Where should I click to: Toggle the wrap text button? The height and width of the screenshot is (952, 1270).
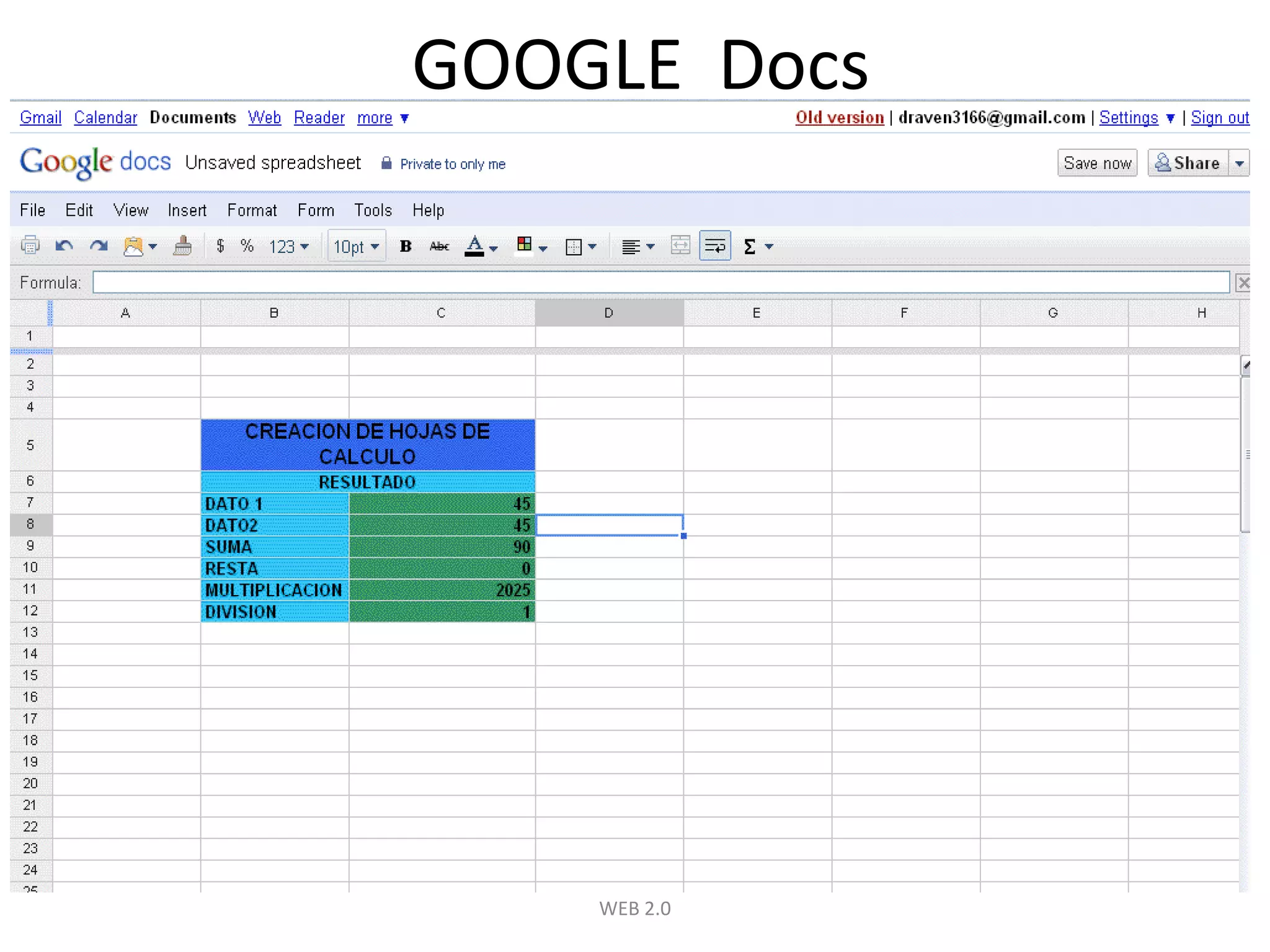(715, 246)
